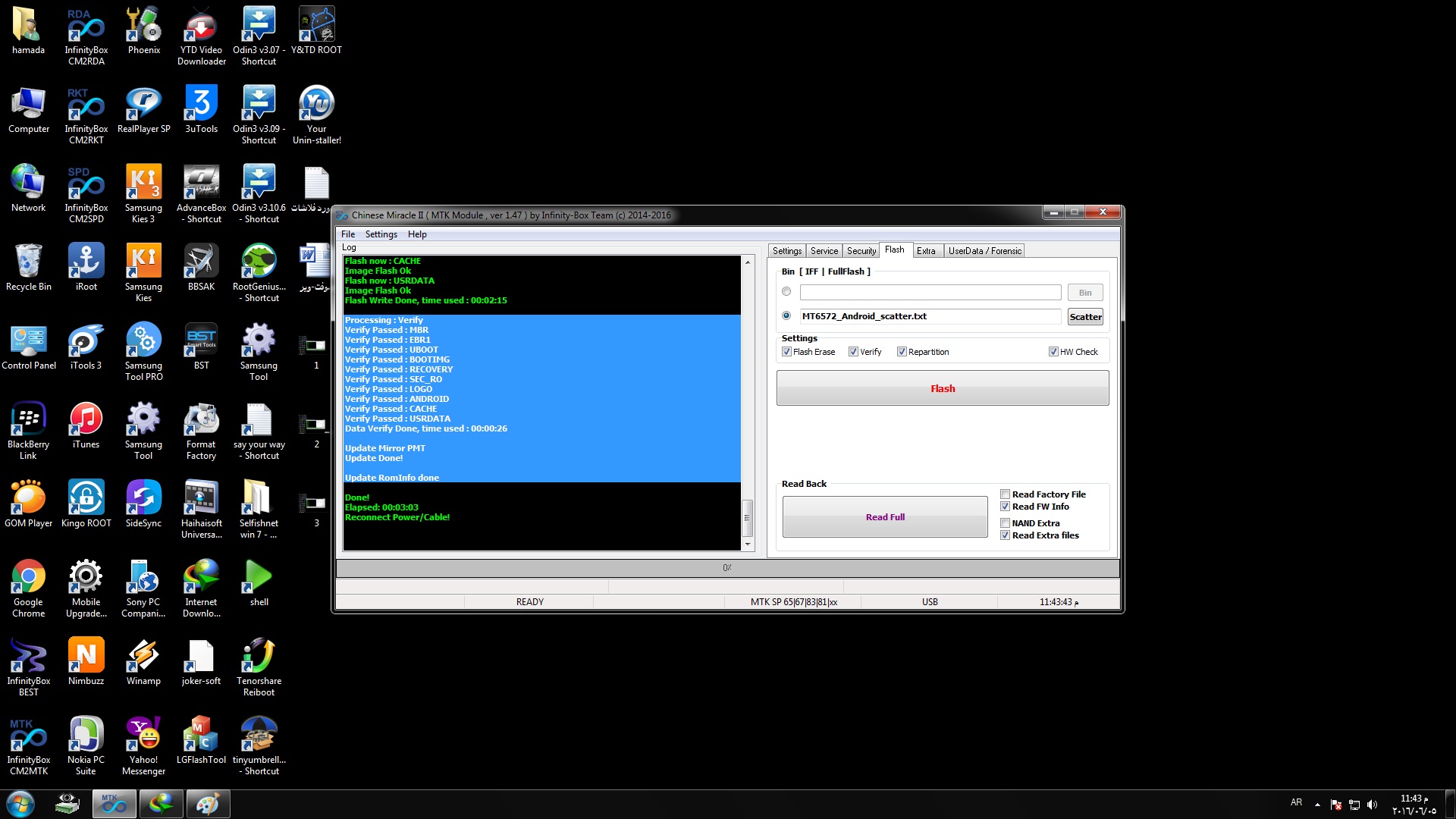Image resolution: width=1456 pixels, height=819 pixels.
Task: Toggle Read Extra files checkbox
Action: tap(1005, 535)
